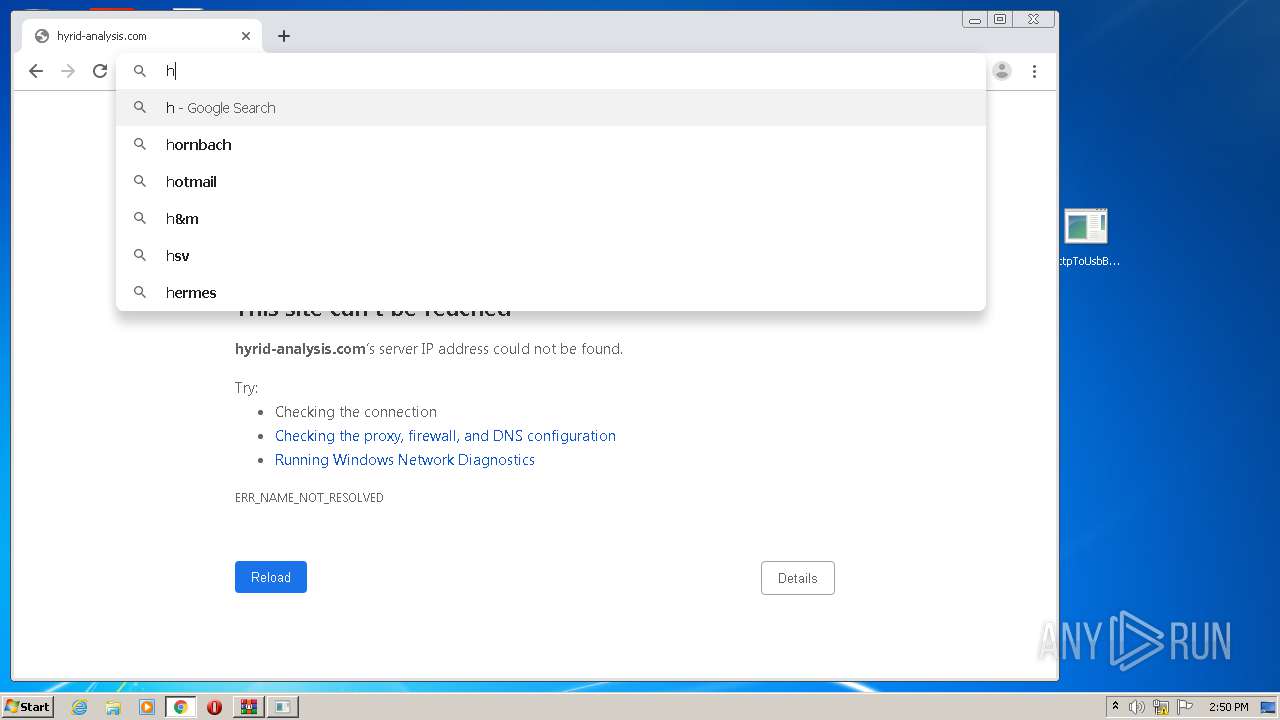Open the Details button on error page
This screenshot has width=1280, height=720.
coord(798,578)
